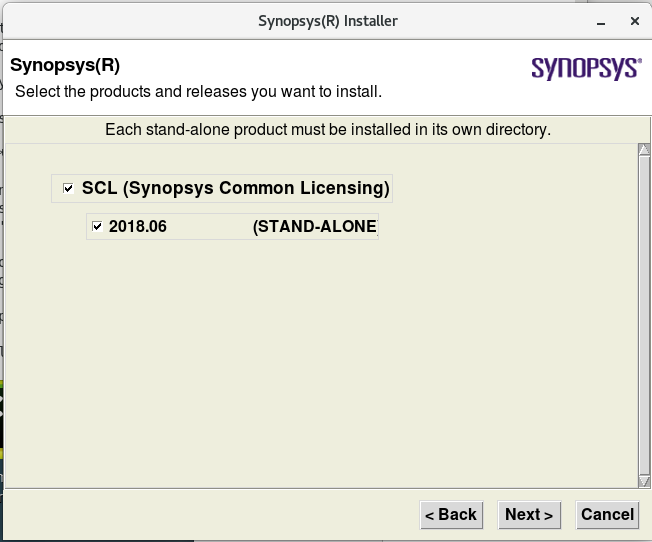Click the scrollbar down arrow
Image resolution: width=652 pixels, height=542 pixels.
pyautogui.click(x=644, y=481)
